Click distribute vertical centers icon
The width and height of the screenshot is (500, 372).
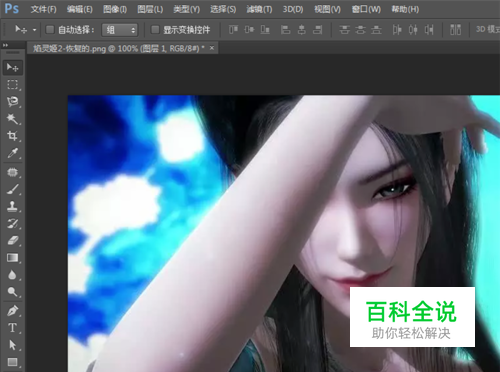tap(360, 30)
